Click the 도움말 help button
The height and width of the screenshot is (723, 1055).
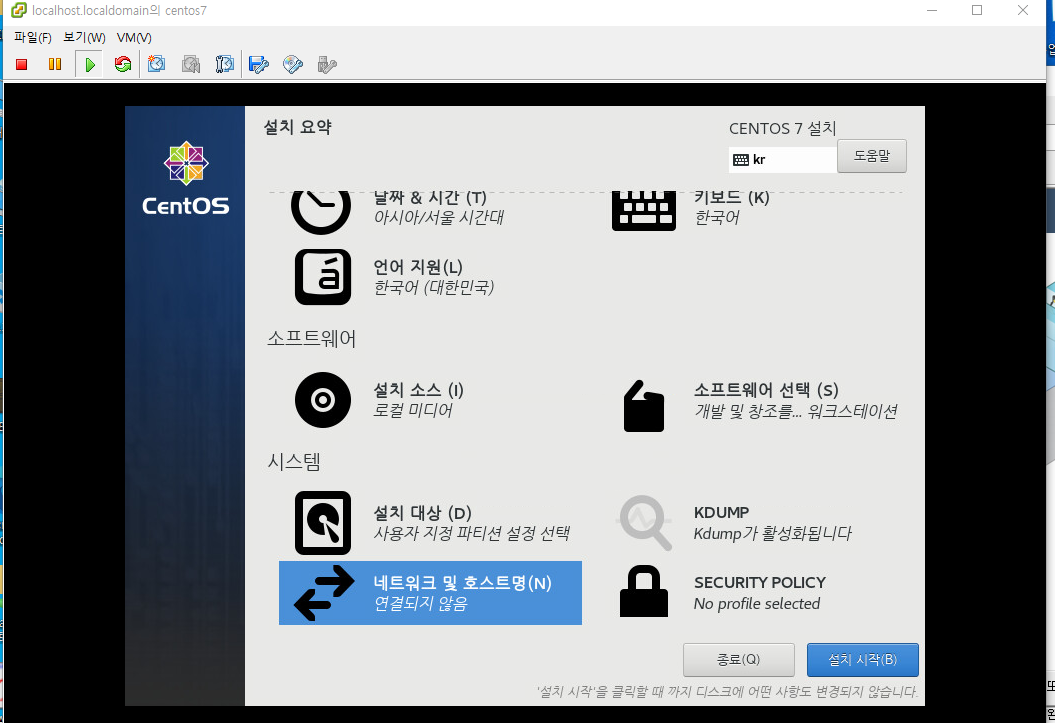tap(871, 156)
